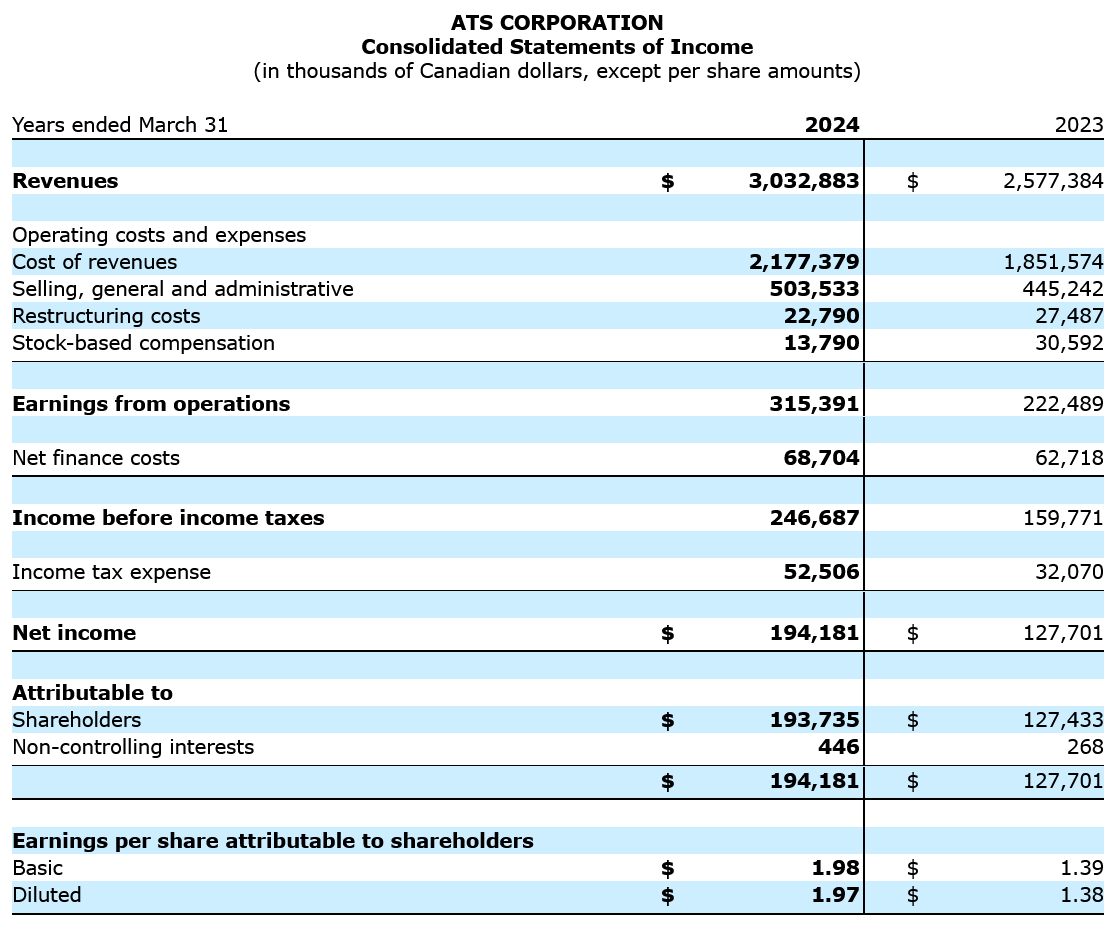Click the ATS CORPORATION title
1117x928 pixels.
(x=557, y=22)
